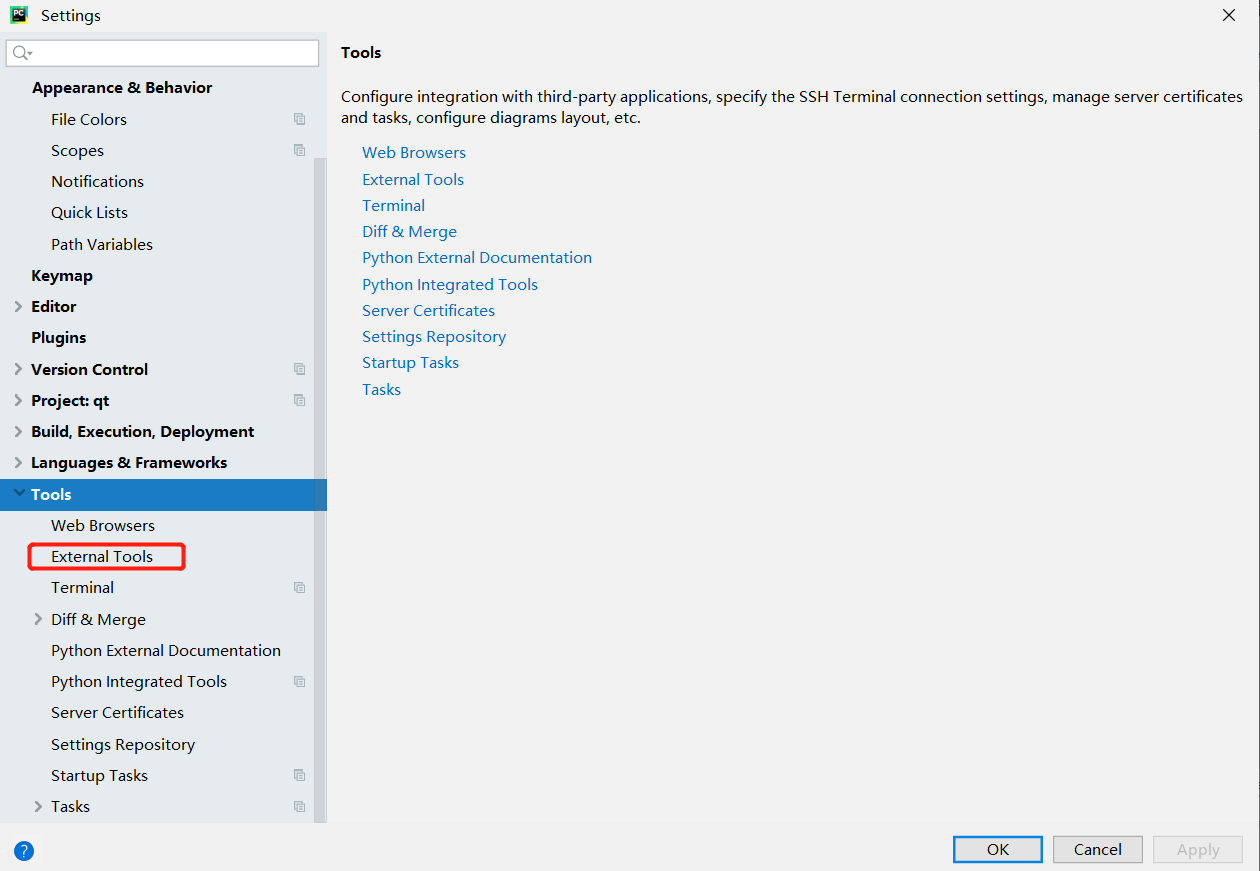Click the PyCharm logo in title bar
The height and width of the screenshot is (871, 1260).
click(18, 15)
